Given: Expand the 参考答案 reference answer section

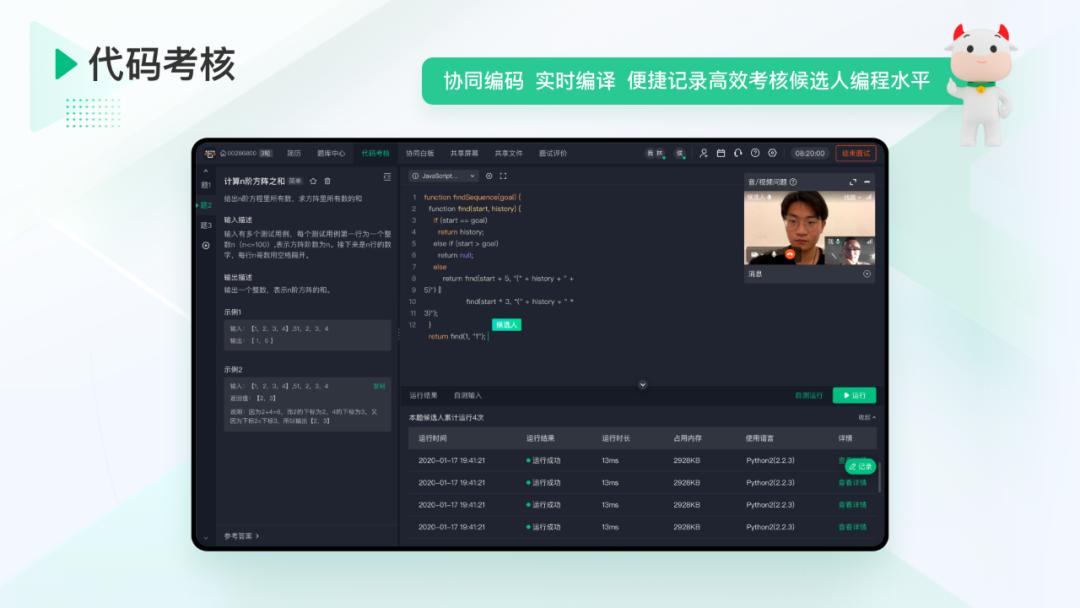Looking at the screenshot, I should click(241, 536).
